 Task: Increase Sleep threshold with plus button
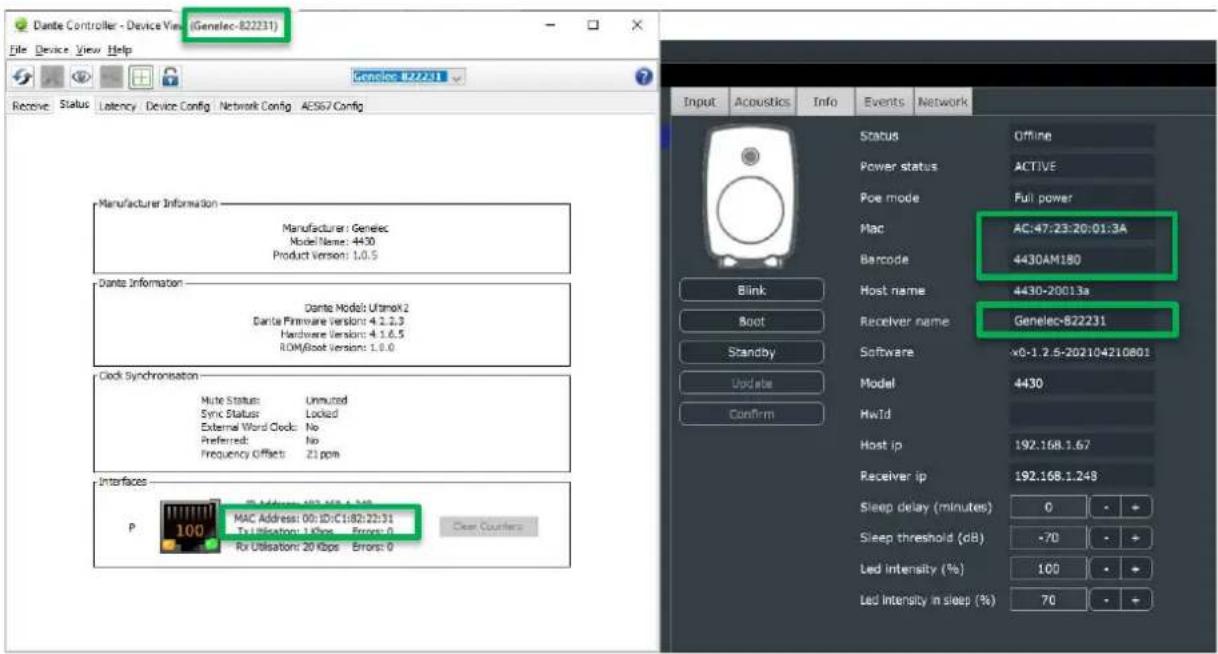1134,538
